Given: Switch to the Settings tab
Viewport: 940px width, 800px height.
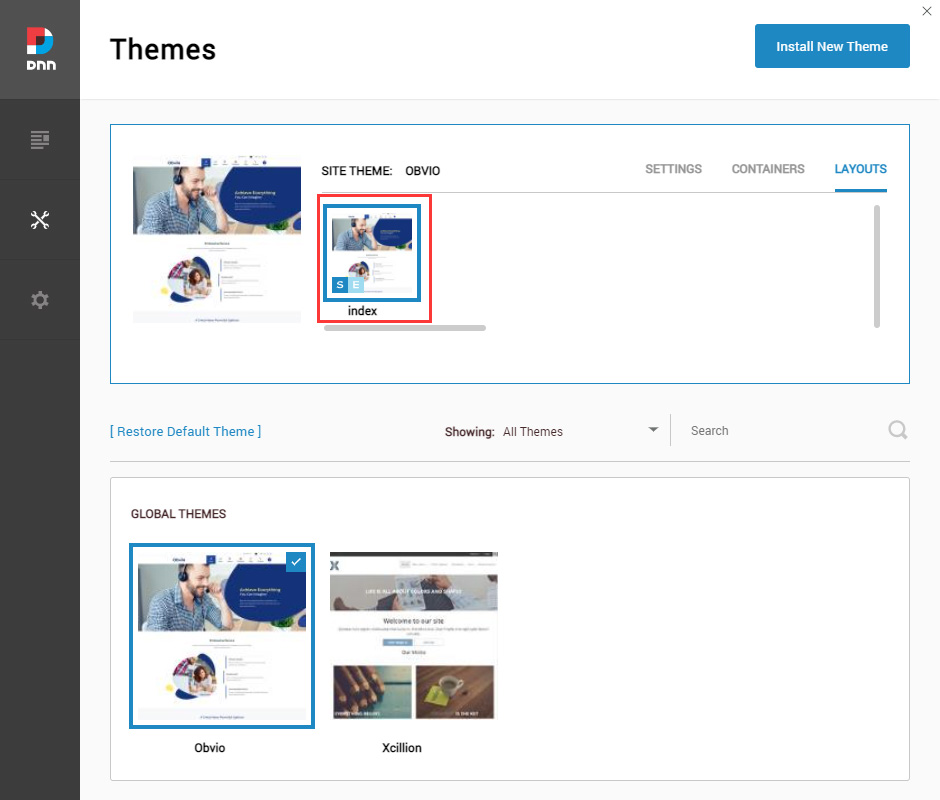Looking at the screenshot, I should pos(673,169).
